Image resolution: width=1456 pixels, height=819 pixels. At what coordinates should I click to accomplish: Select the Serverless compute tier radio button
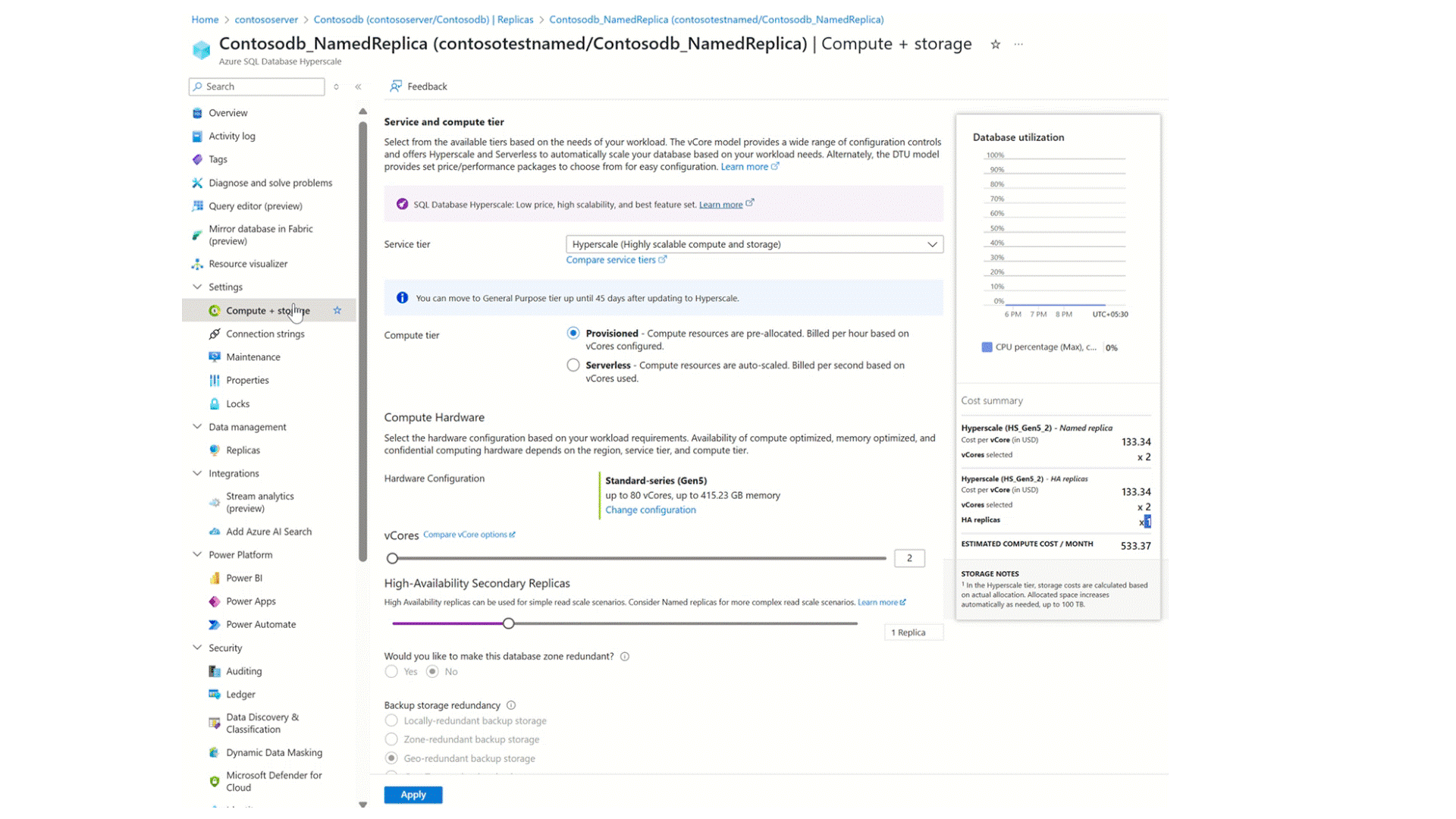(x=573, y=365)
